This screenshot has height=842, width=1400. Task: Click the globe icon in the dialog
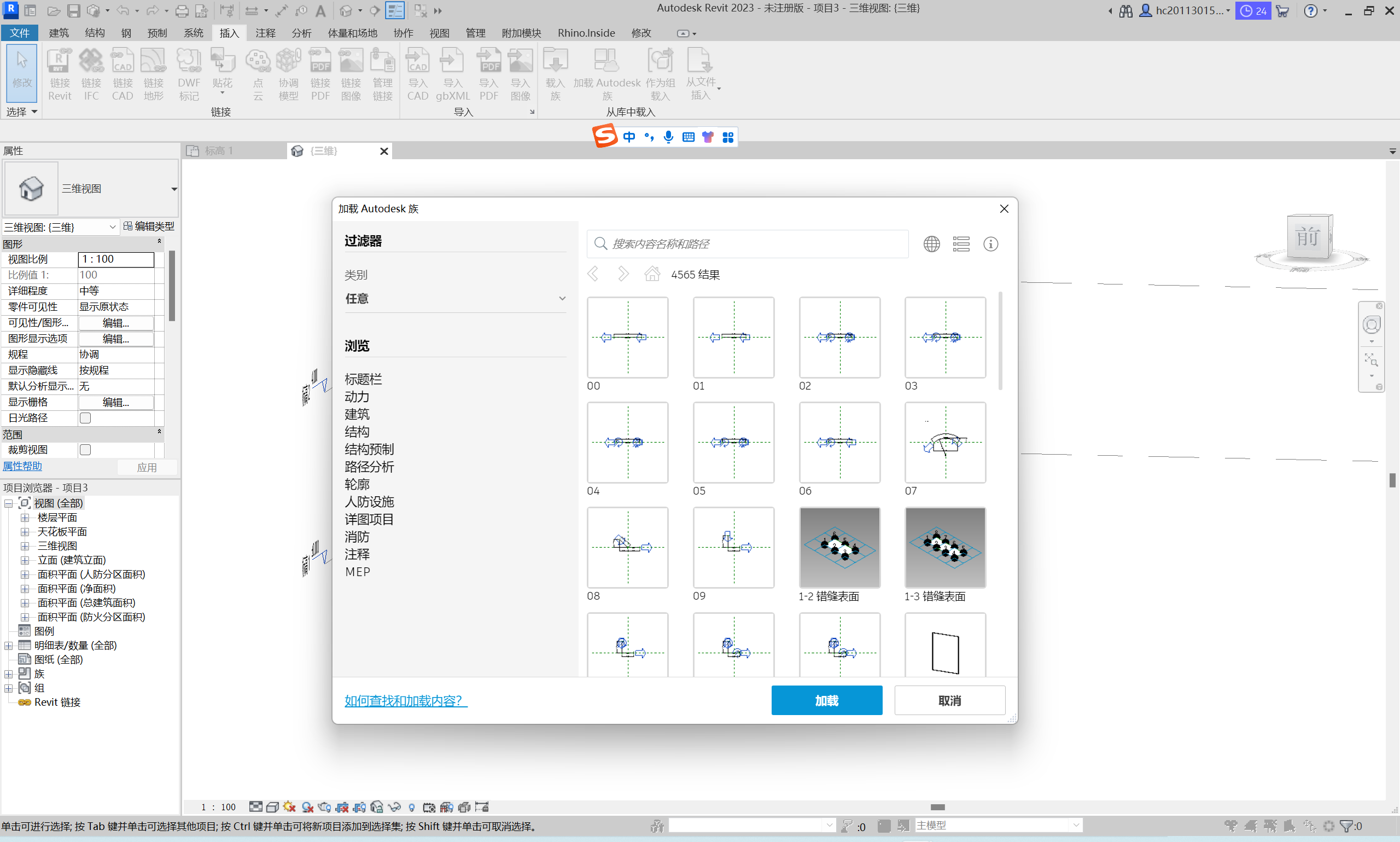point(931,244)
